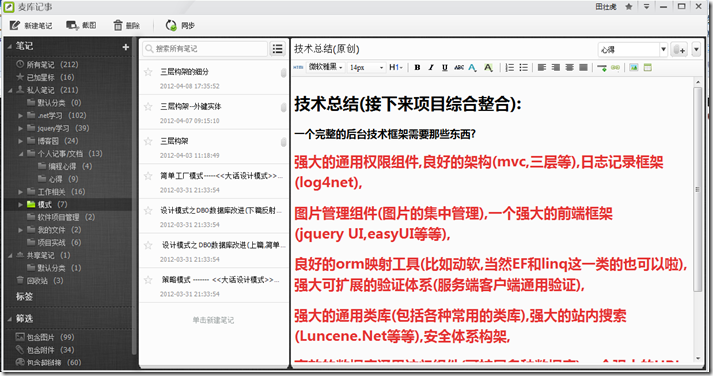
Task: Insert a numbered list
Action: (x=510, y=67)
